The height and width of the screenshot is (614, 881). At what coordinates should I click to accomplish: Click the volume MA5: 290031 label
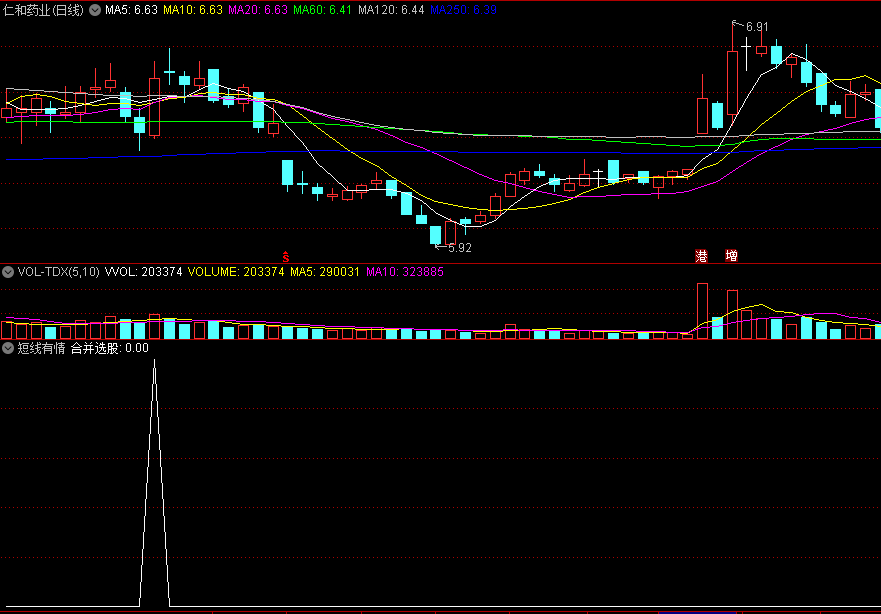pos(325,272)
